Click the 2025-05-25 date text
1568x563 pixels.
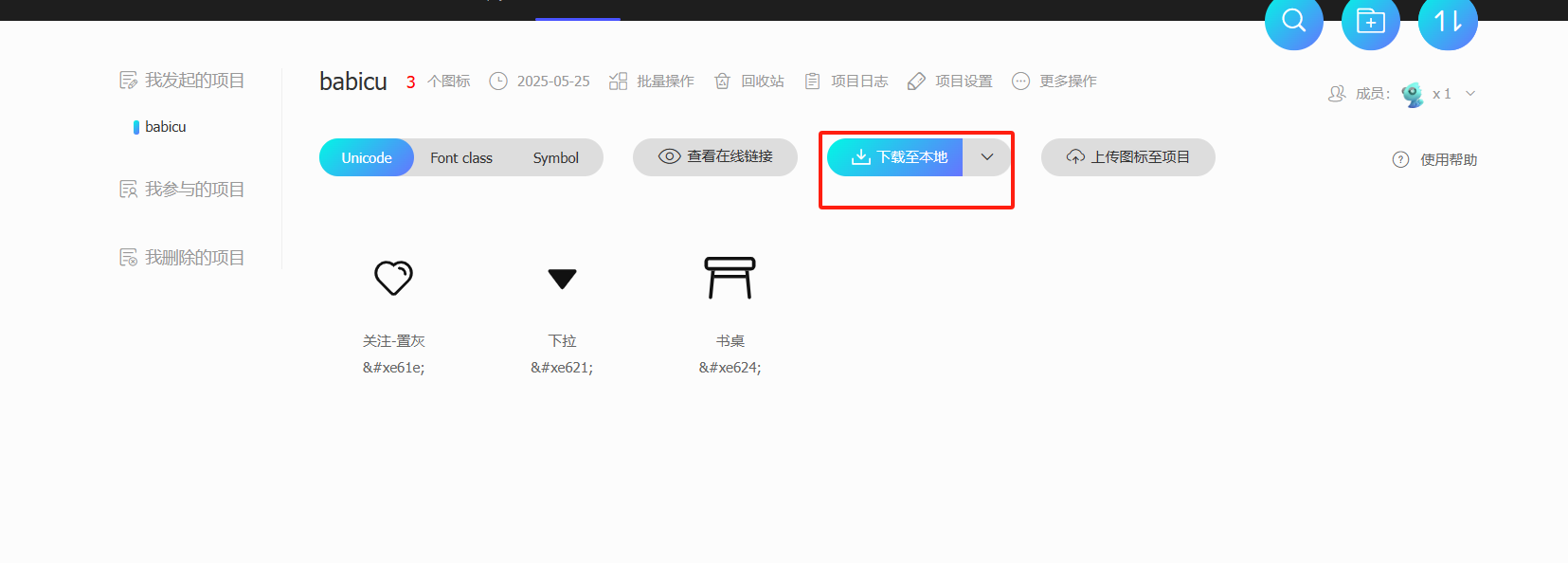(553, 82)
